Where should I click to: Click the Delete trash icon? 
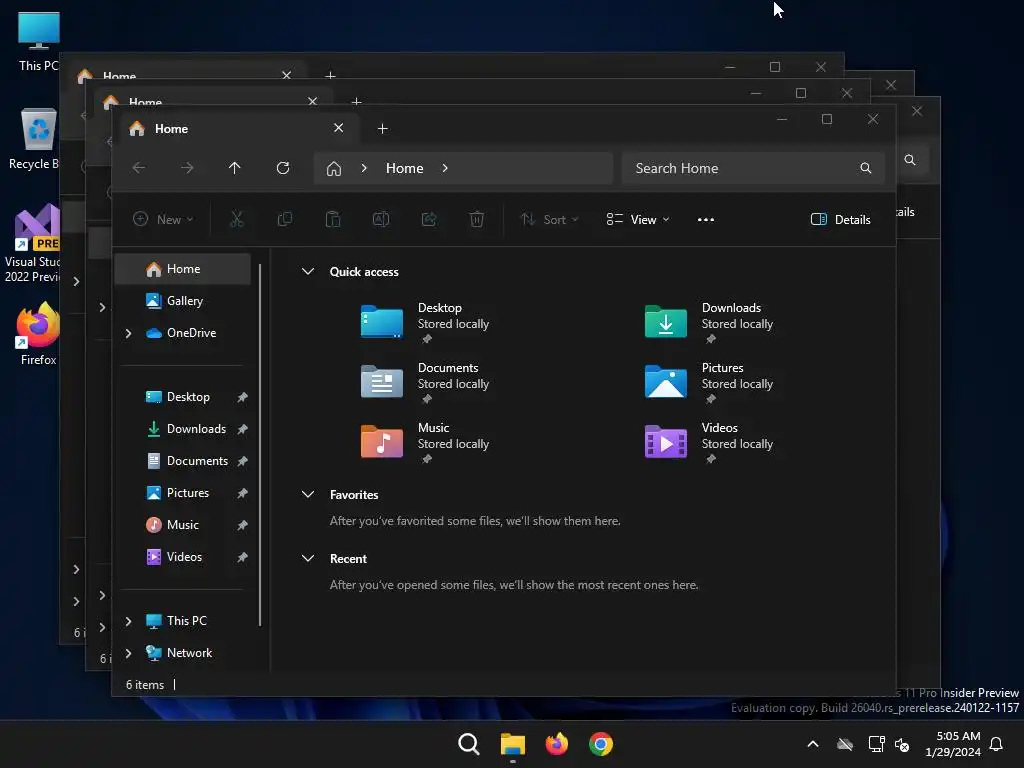click(477, 219)
